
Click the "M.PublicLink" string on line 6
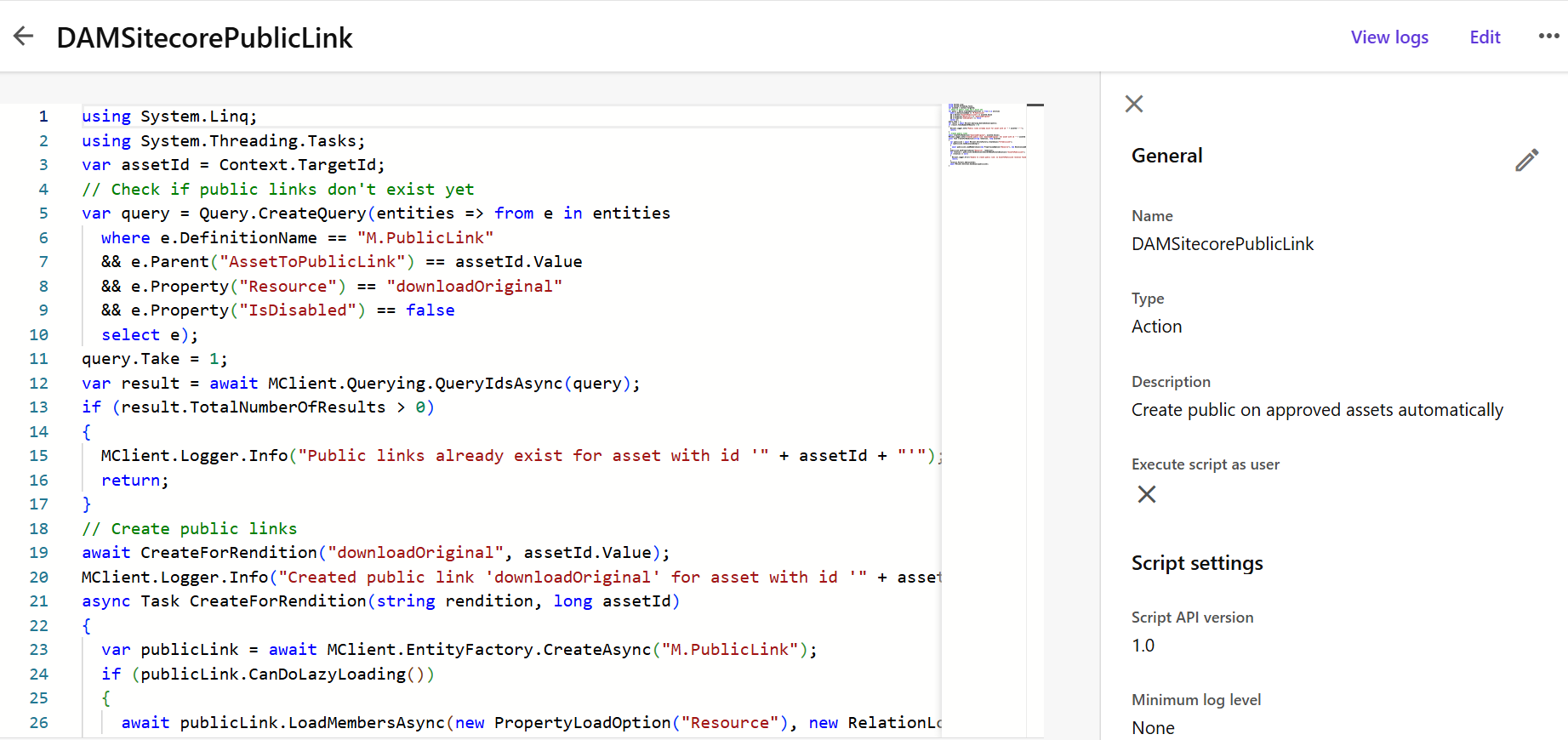(x=425, y=238)
